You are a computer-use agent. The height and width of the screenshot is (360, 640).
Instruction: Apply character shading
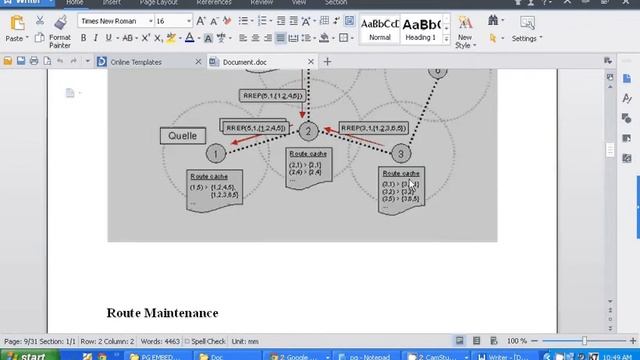coord(208,38)
